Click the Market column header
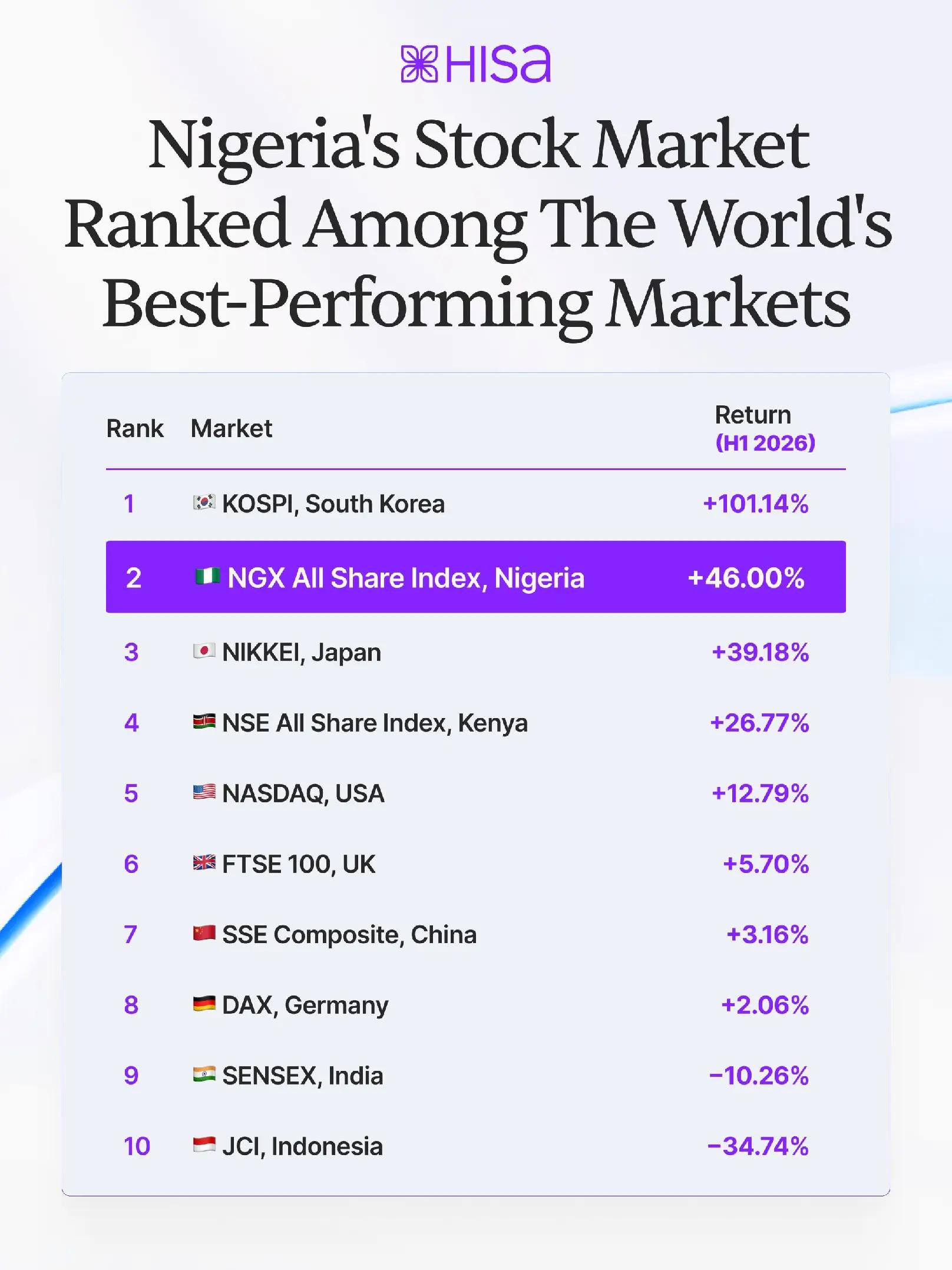The width and height of the screenshot is (952, 1270). pyautogui.click(x=232, y=428)
